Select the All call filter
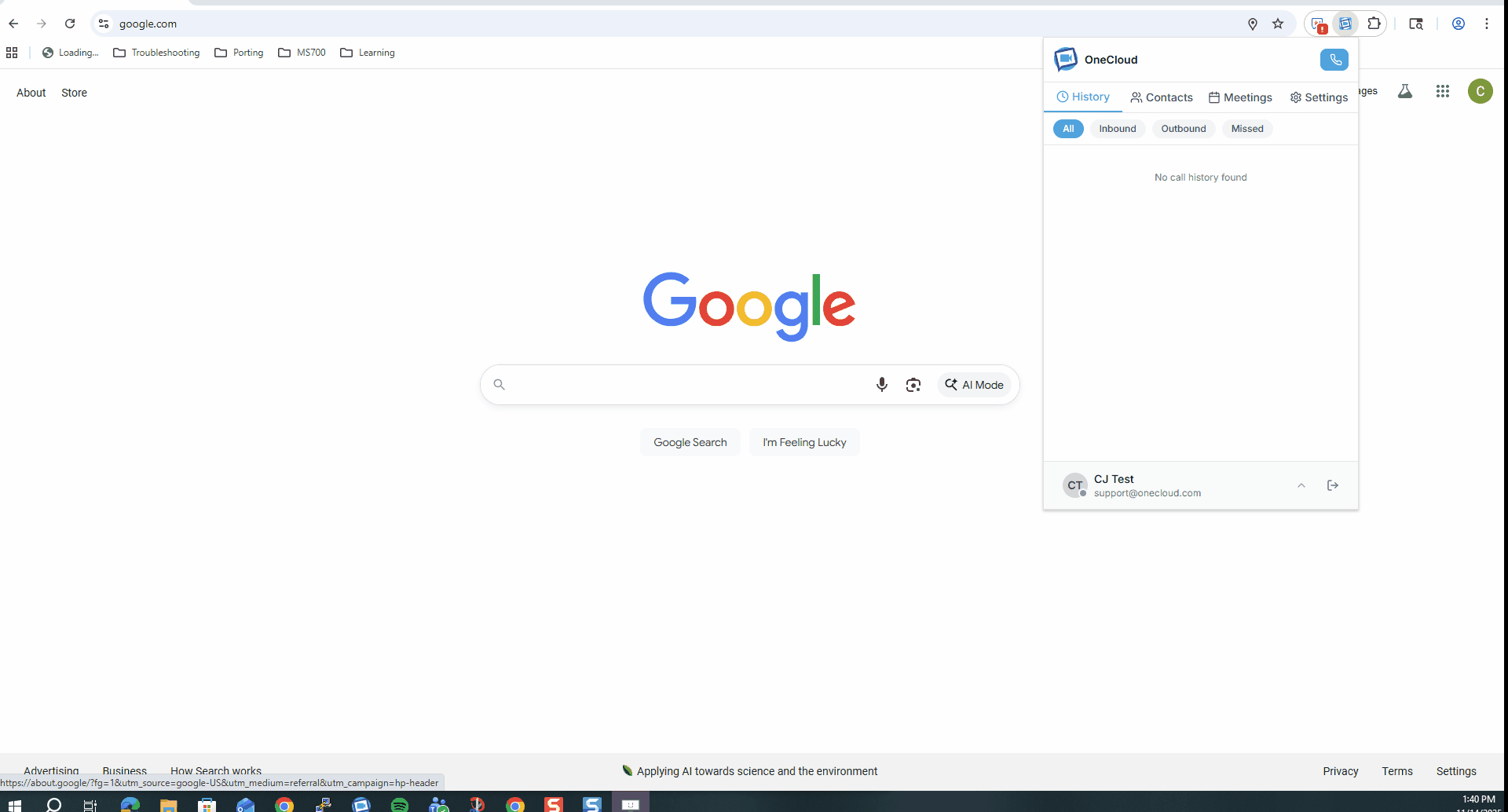The image size is (1508, 812). click(x=1068, y=129)
